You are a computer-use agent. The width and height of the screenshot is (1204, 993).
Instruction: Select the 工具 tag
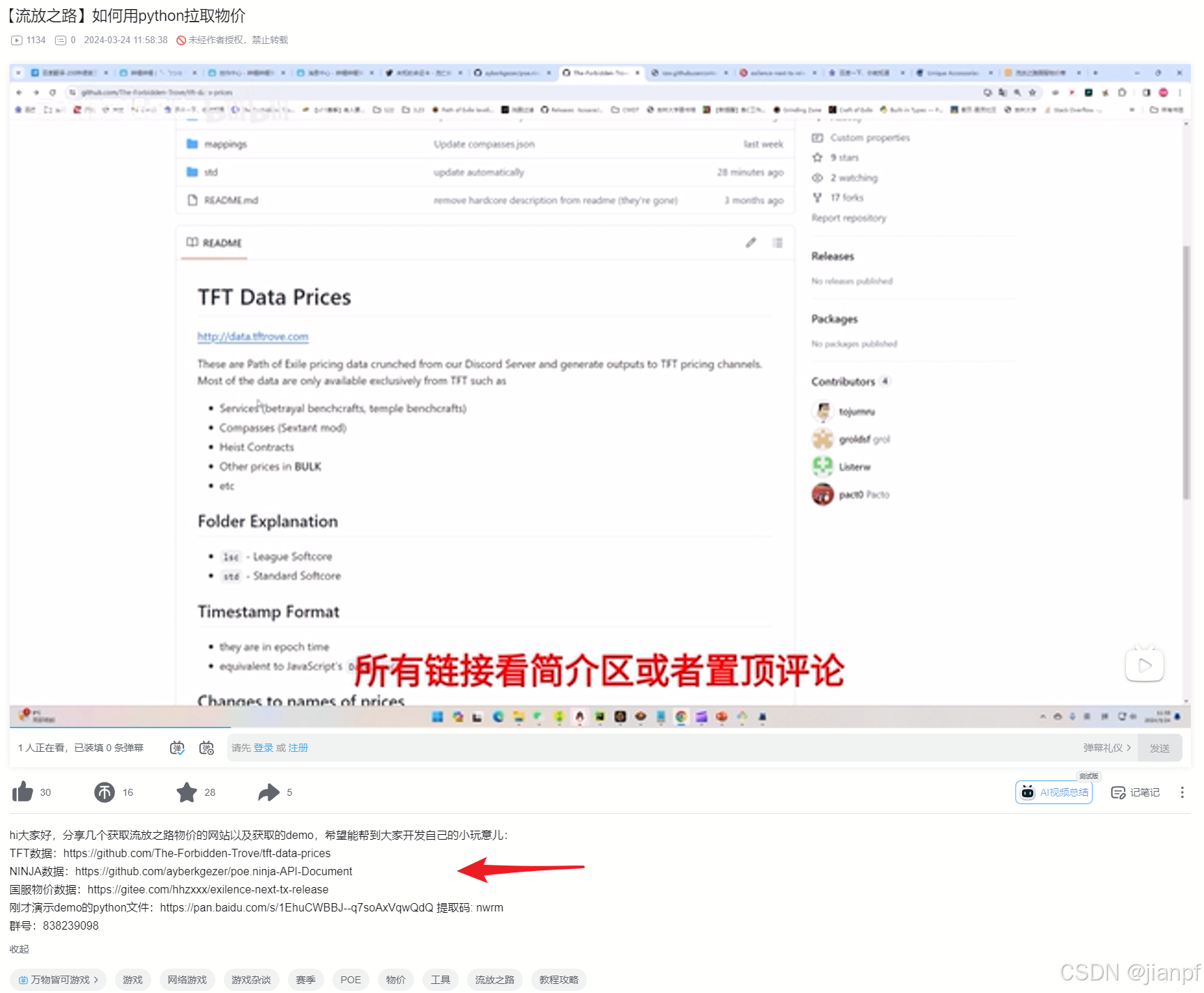pos(441,980)
